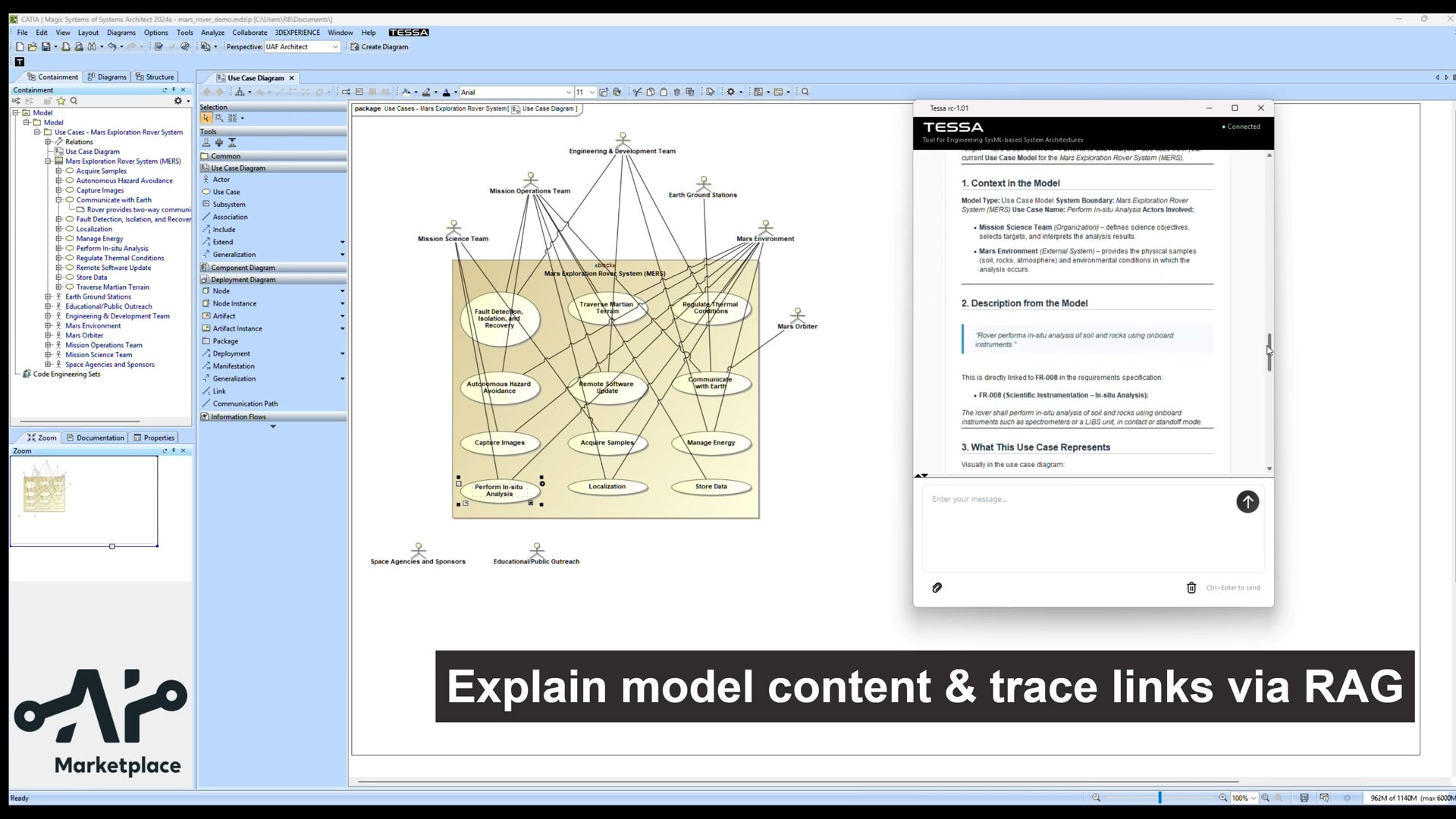Select Mission Science Team in the tree
The width and height of the screenshot is (1456, 819).
tap(99, 355)
